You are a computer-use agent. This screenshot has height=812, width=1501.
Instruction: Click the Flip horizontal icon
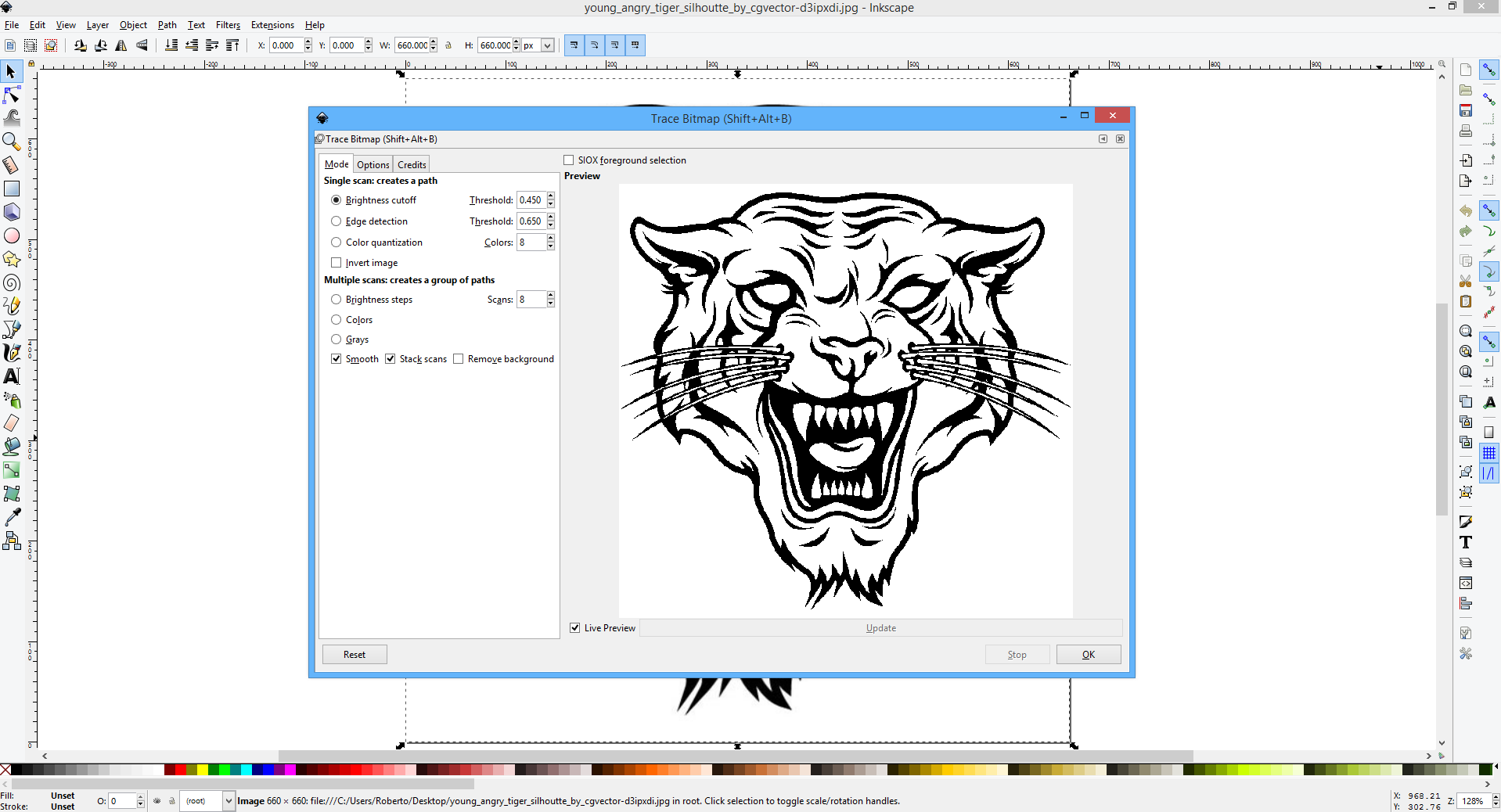coord(121,45)
